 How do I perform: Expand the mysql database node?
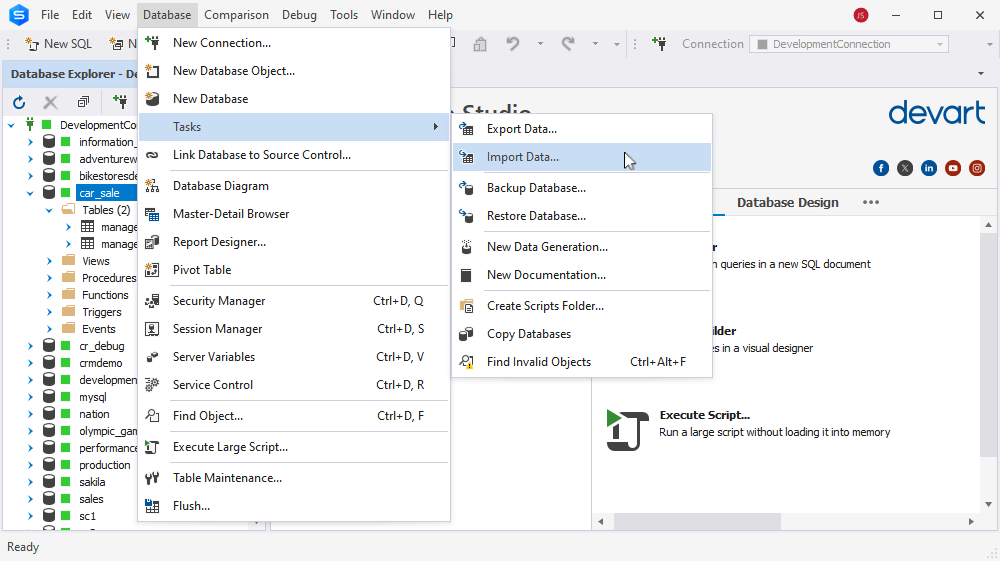tap(30, 397)
